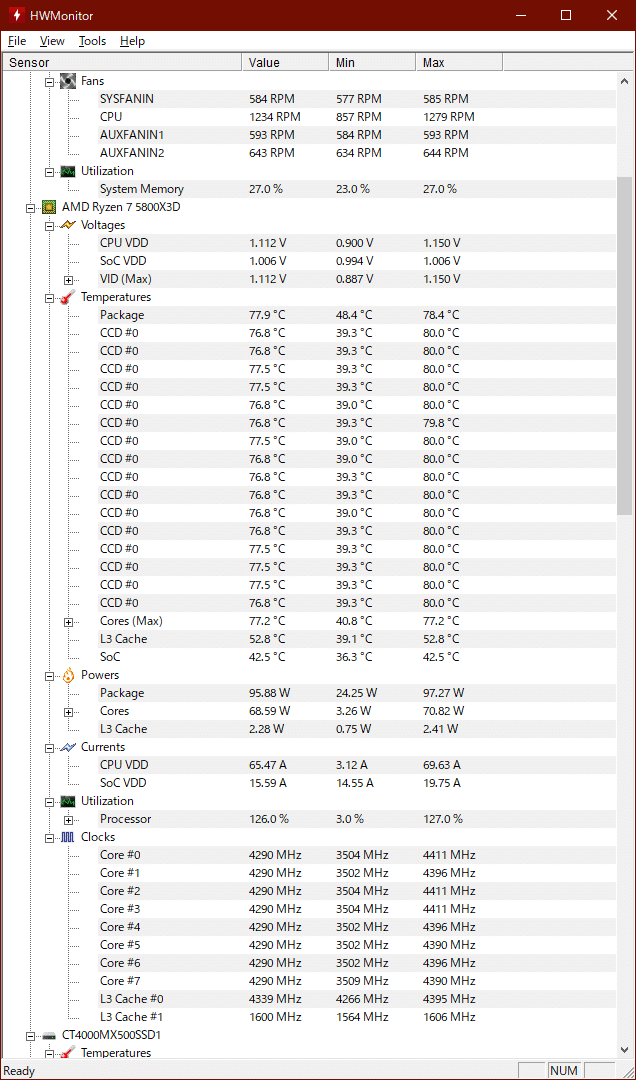Click the icon beside Currents
The width and height of the screenshot is (636, 1080).
click(68, 747)
